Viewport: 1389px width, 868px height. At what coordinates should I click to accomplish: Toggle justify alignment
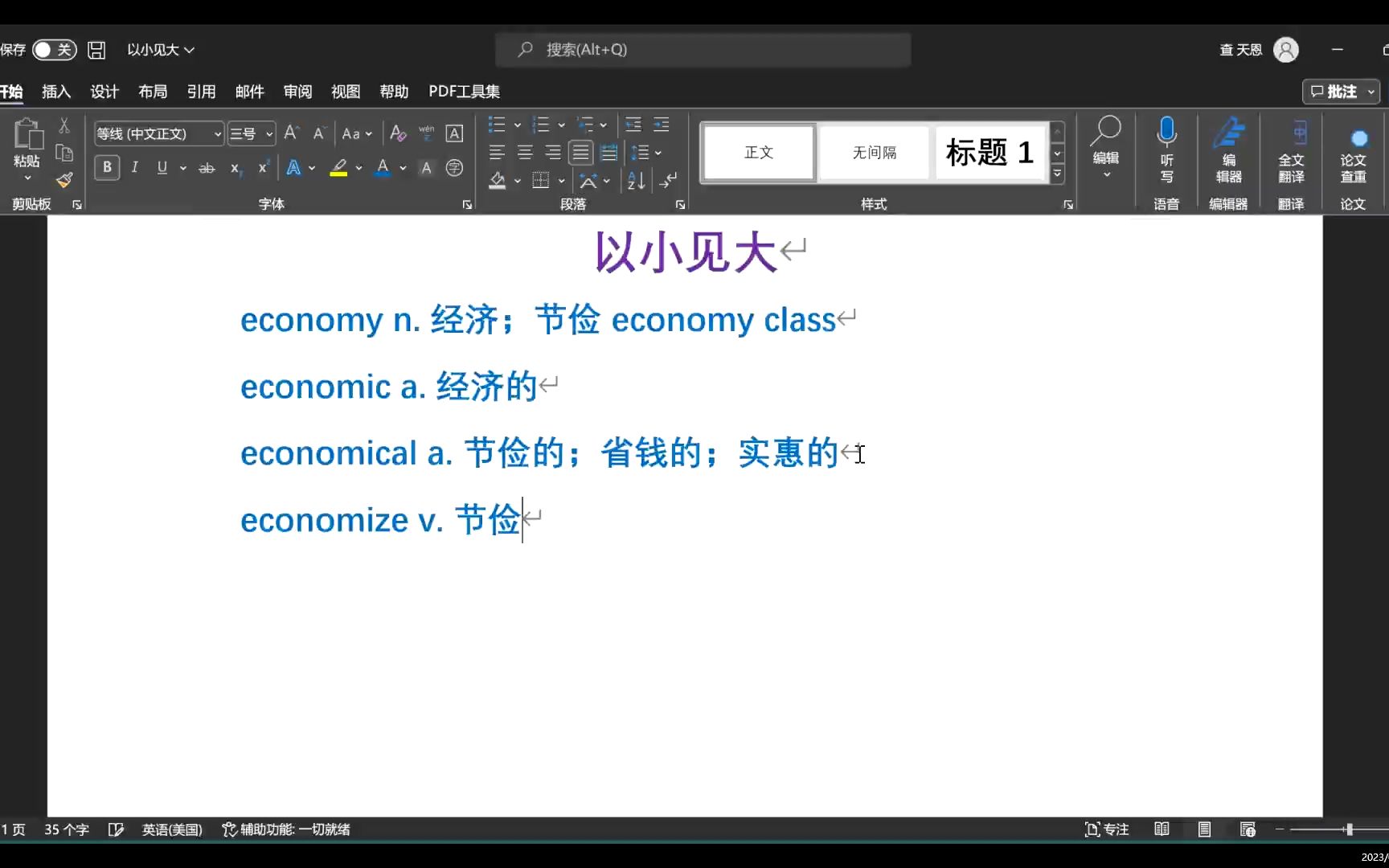pos(580,152)
